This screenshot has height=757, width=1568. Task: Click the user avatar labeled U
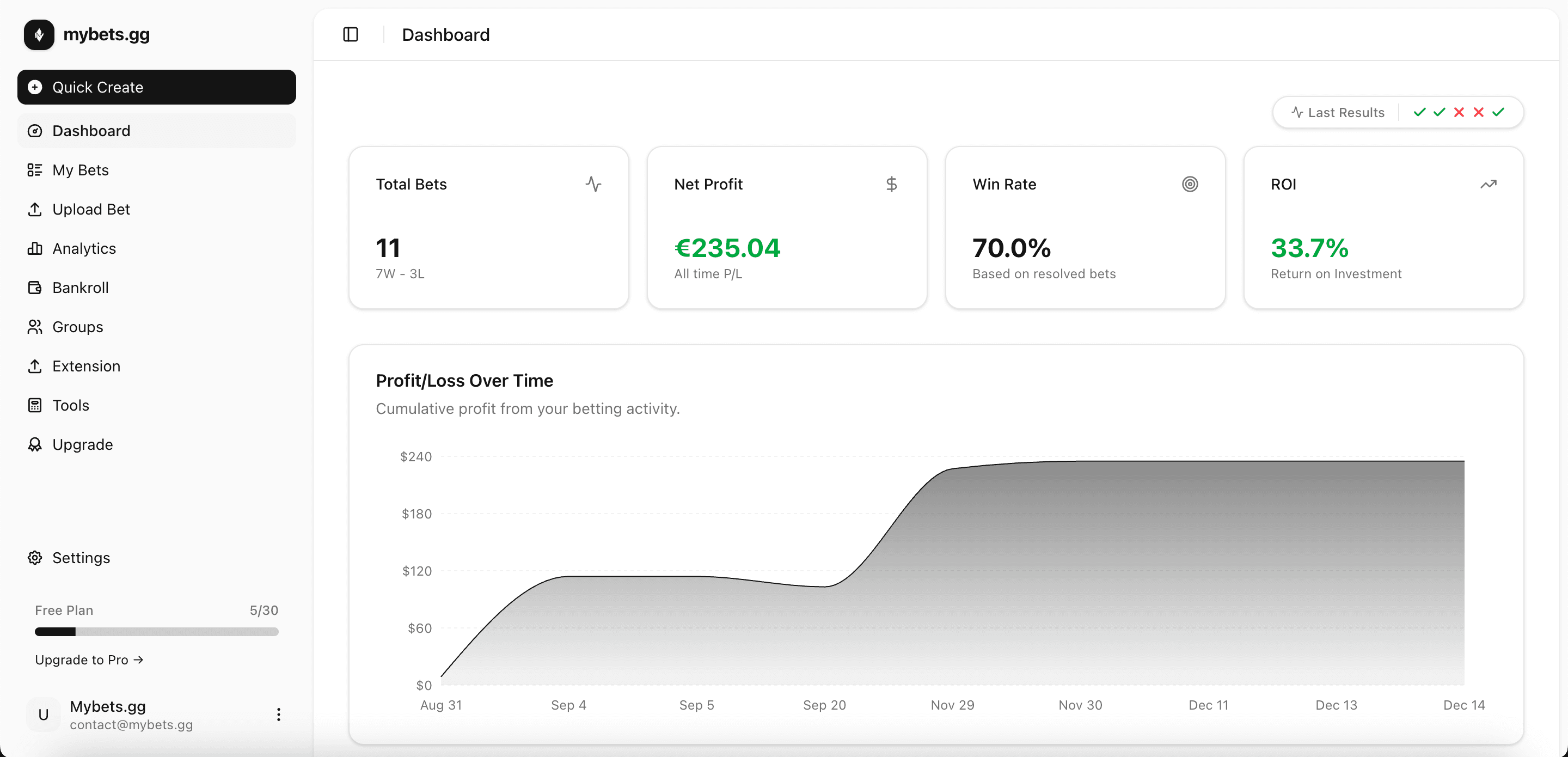point(43,715)
